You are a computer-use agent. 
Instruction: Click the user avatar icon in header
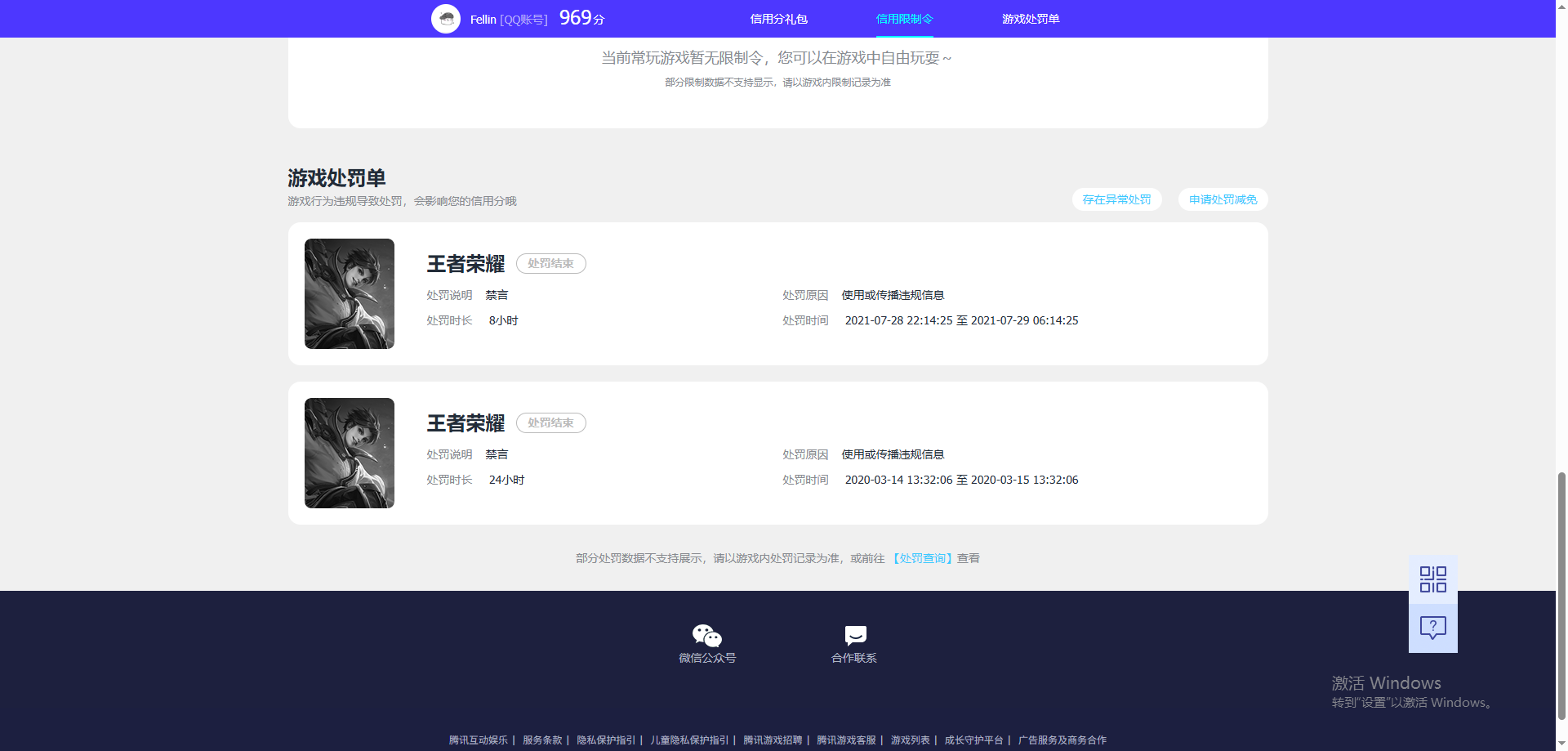click(x=446, y=18)
